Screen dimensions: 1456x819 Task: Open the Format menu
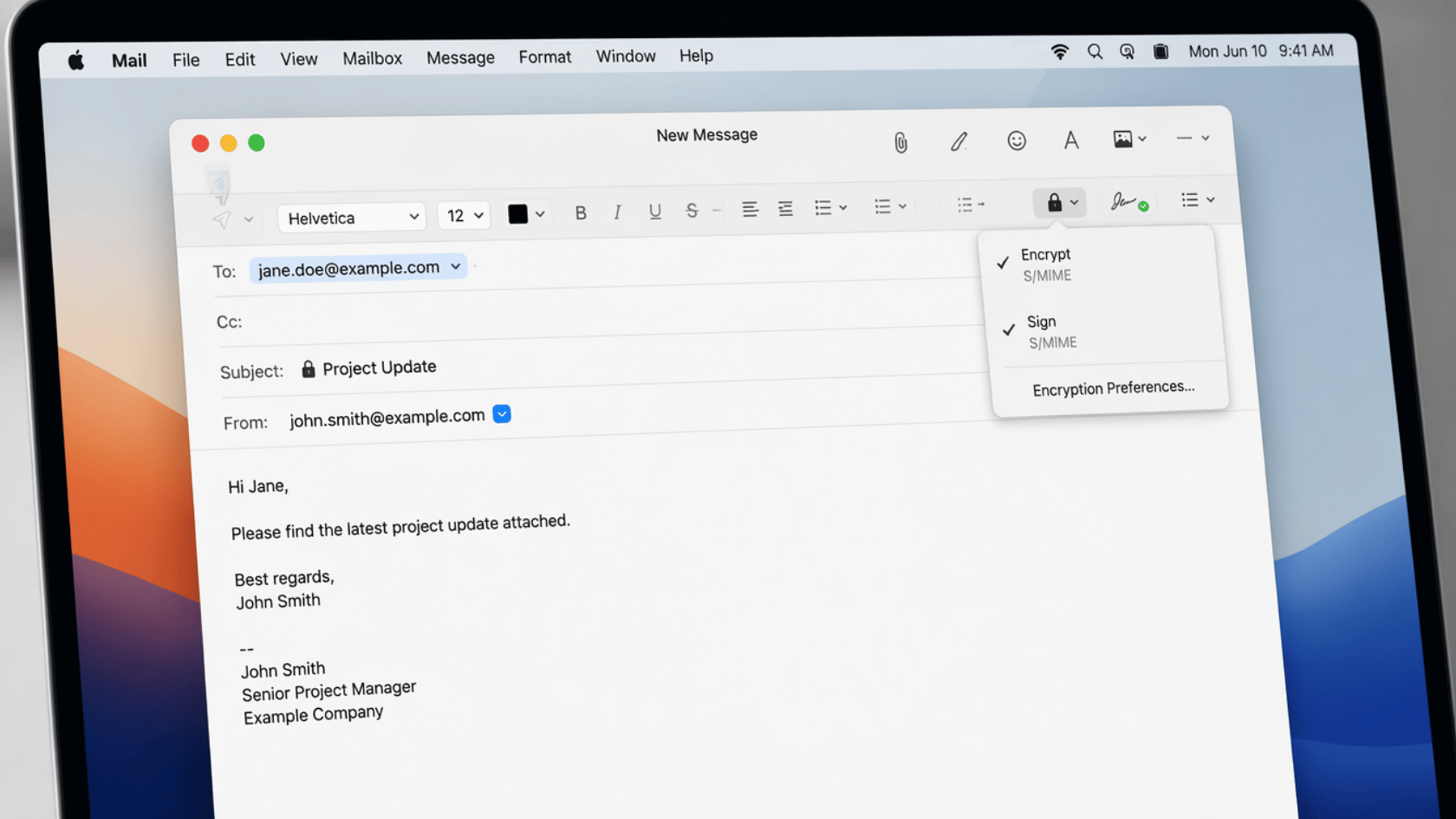coord(545,56)
